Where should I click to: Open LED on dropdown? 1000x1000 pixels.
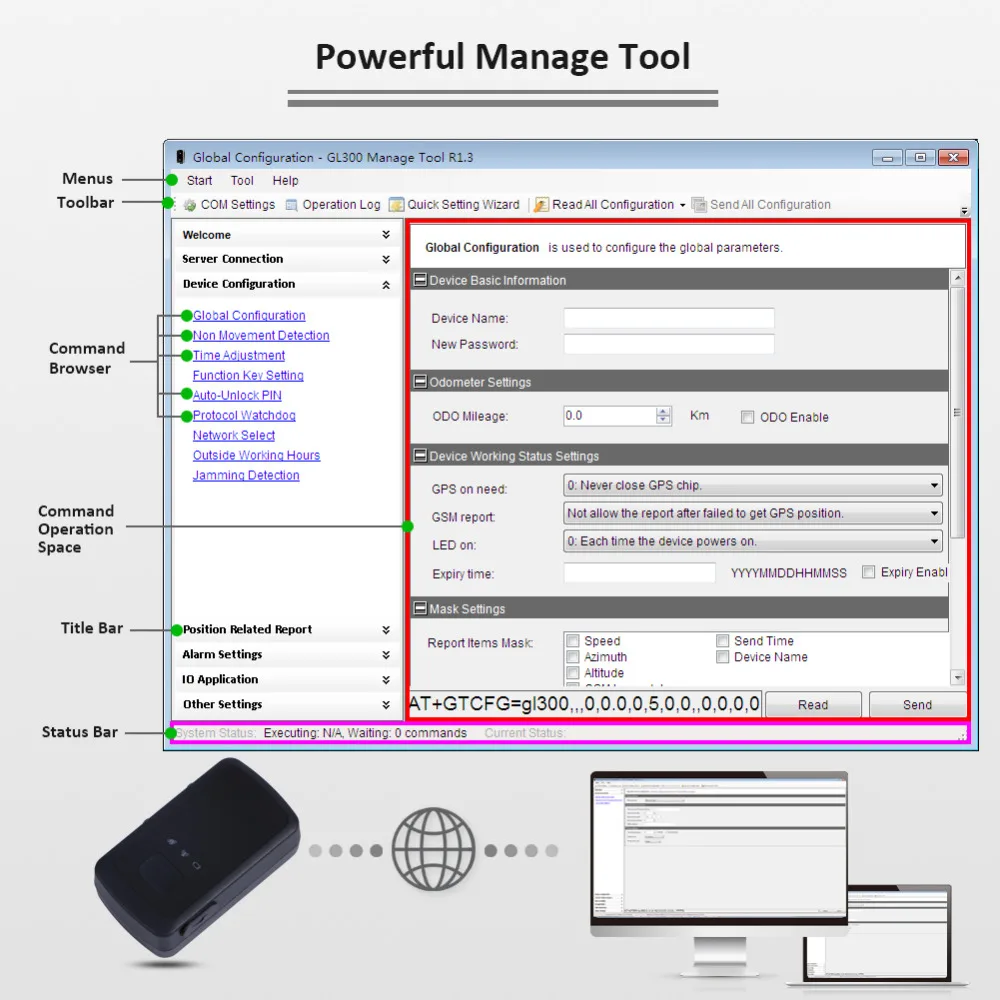coord(753,541)
